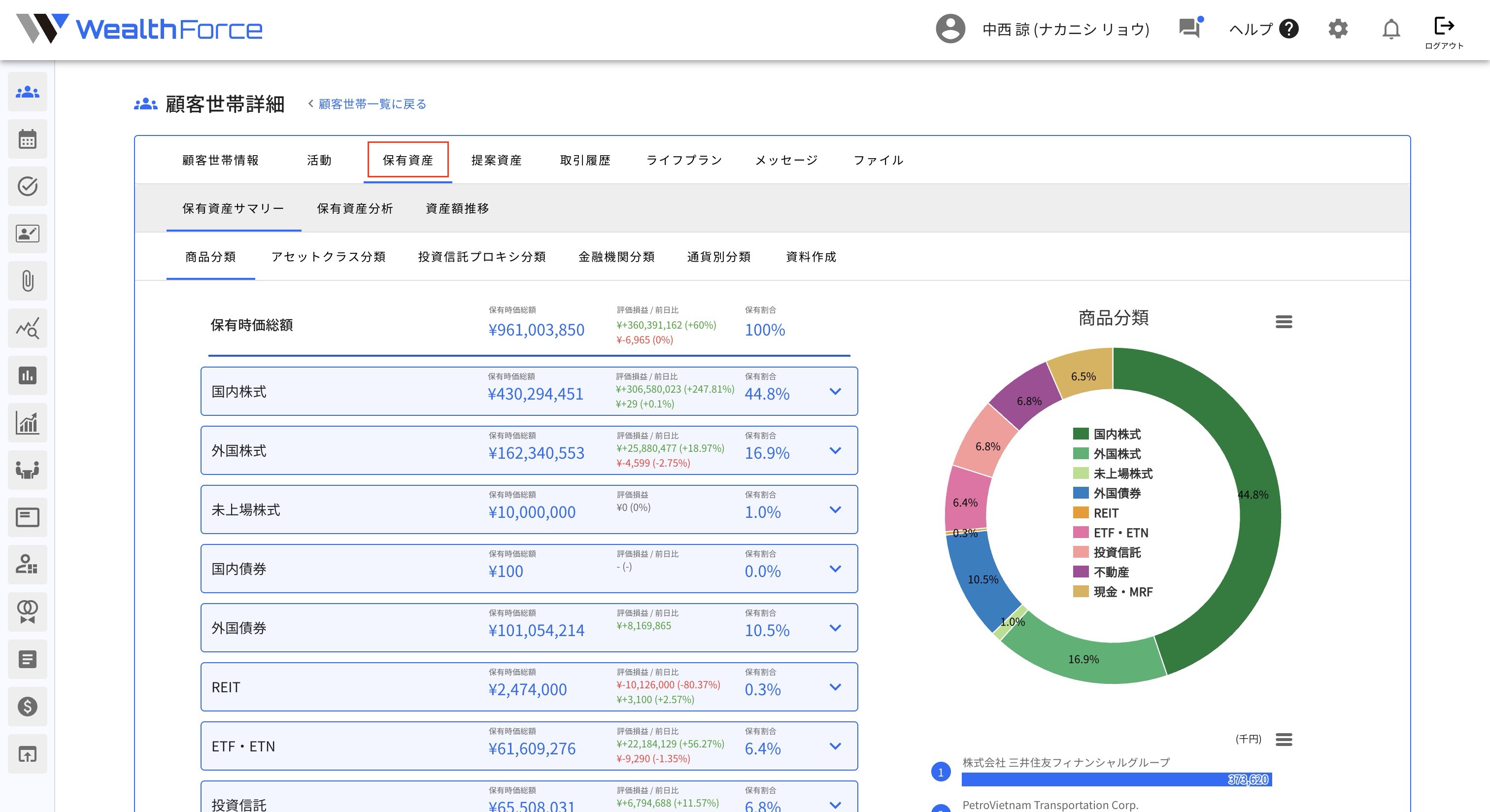Click the 保有時価総額 ¥961,003,850 value
Screen dimensions: 1490x812
click(x=536, y=330)
